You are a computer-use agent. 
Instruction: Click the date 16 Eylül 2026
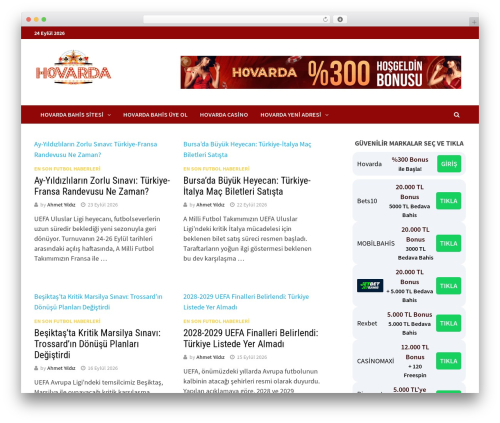103,368
